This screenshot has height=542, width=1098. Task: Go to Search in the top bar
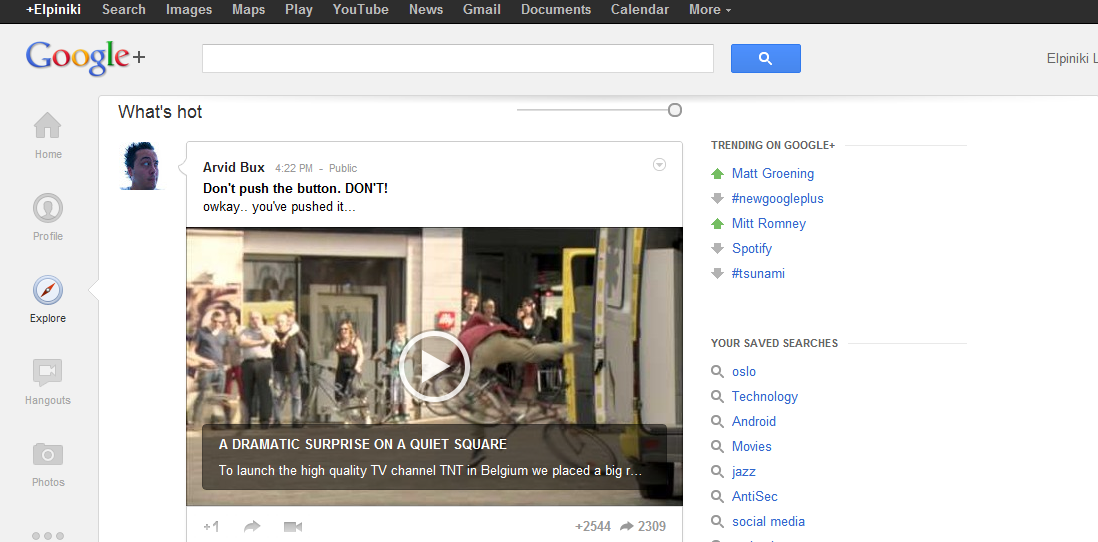124,10
